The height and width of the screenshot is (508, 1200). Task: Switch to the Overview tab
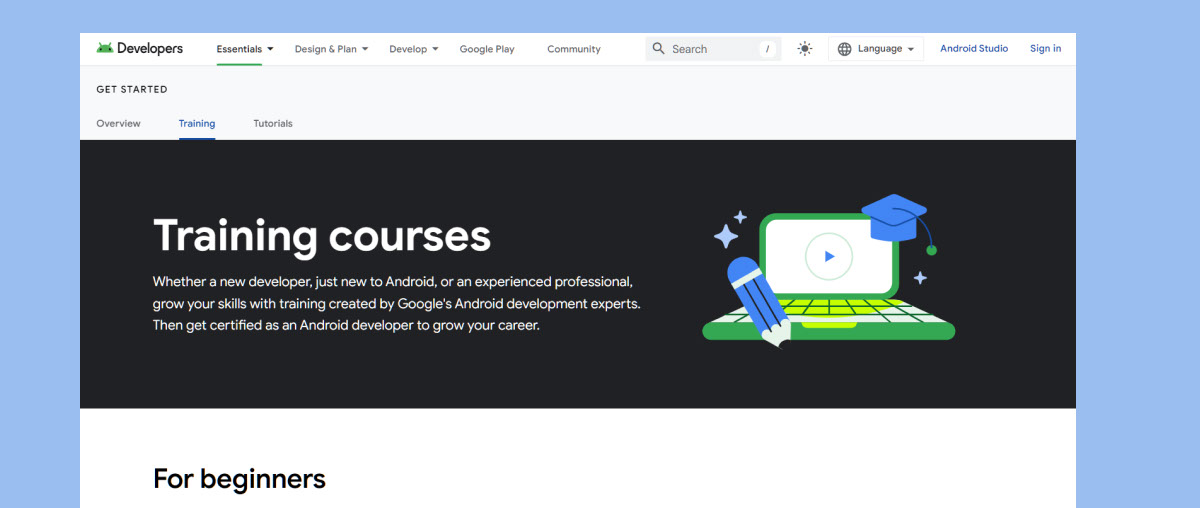click(x=118, y=124)
